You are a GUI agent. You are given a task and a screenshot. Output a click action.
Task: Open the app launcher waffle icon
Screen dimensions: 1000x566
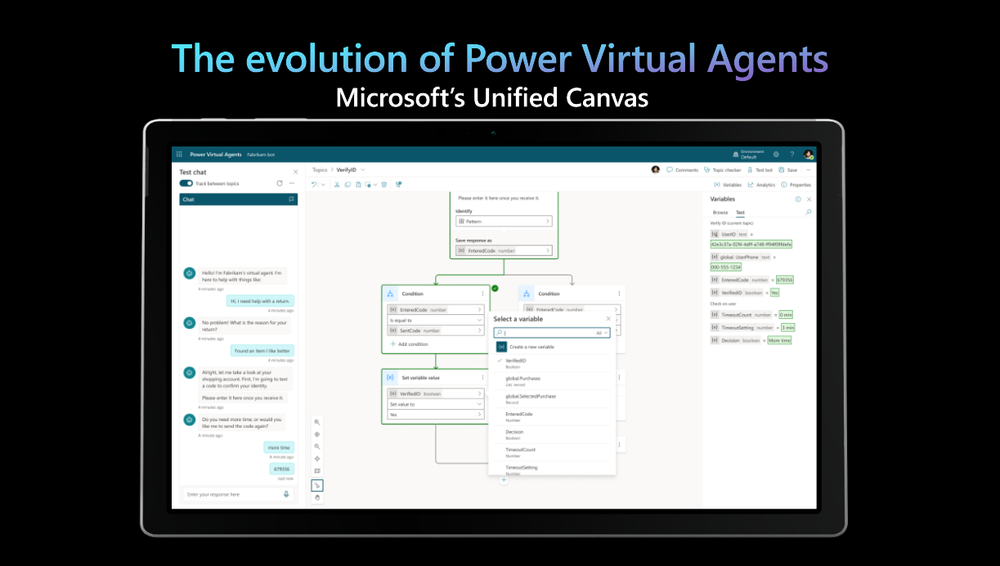pos(179,154)
